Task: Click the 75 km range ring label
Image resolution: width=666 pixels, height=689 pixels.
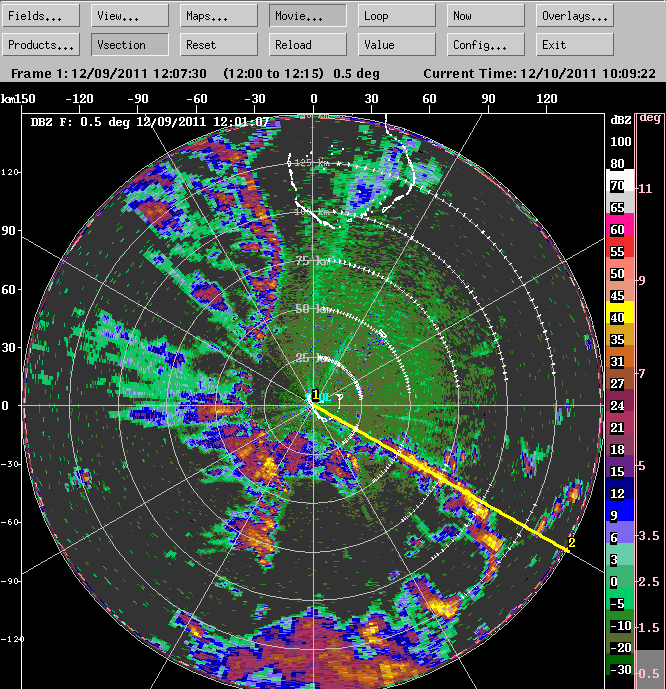Action: [313, 261]
